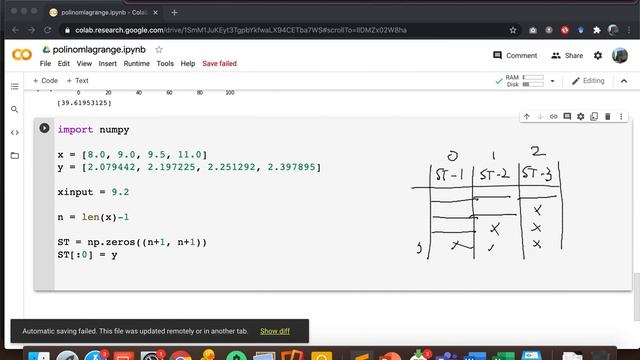
Task: Open notebook settings gear icon
Action: 598,56
